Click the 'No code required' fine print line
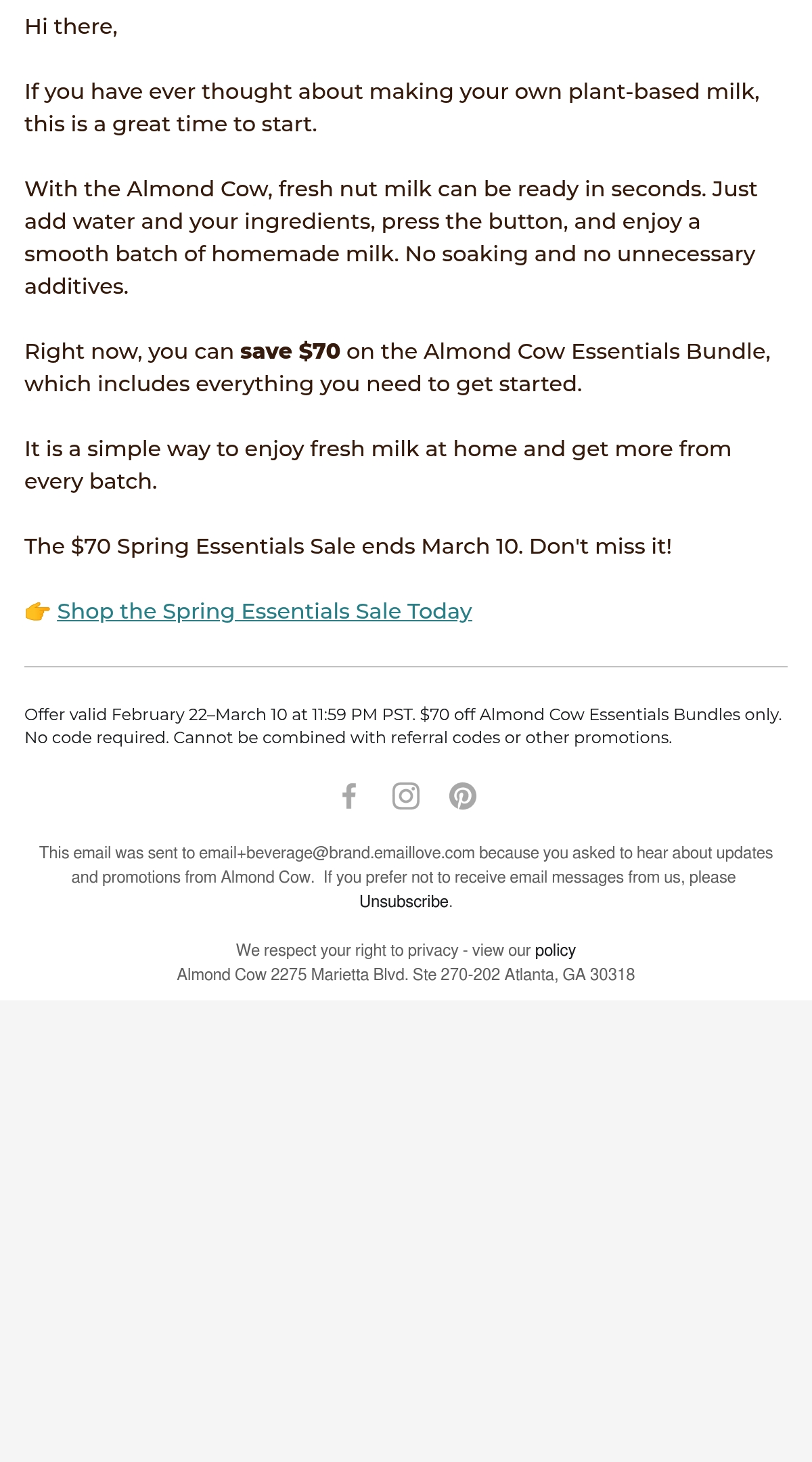812x1462 pixels. [348, 738]
